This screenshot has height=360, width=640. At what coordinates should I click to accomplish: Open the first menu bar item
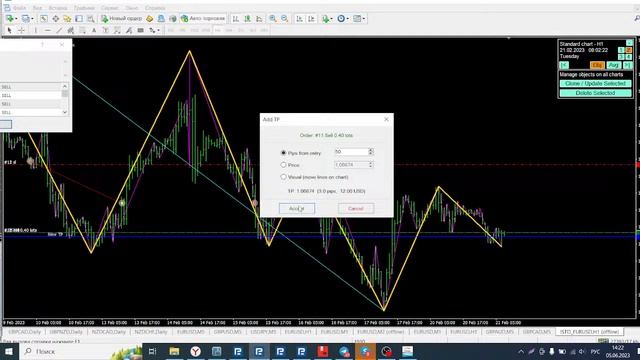19,8
